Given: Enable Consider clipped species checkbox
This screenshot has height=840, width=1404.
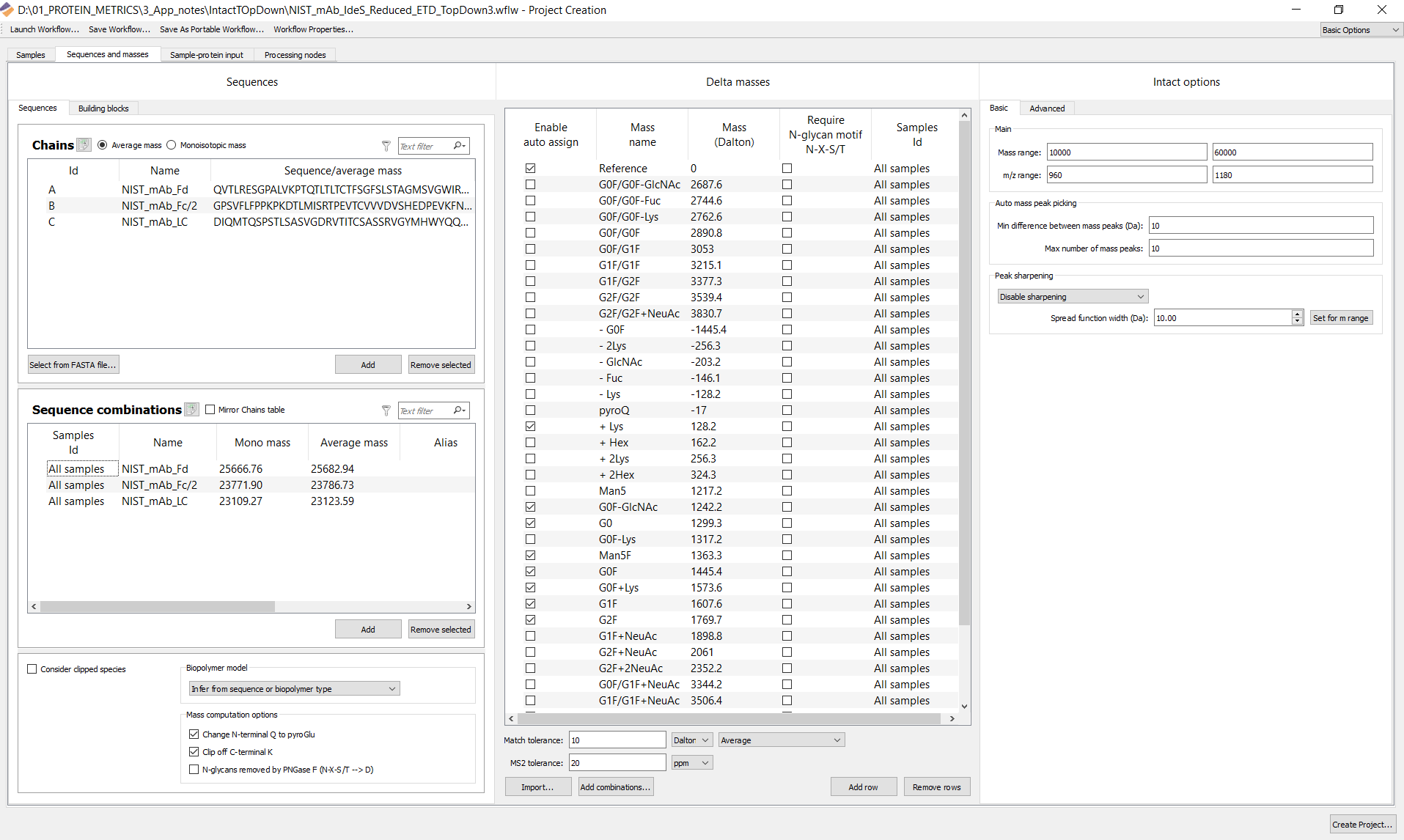Looking at the screenshot, I should coord(32,668).
